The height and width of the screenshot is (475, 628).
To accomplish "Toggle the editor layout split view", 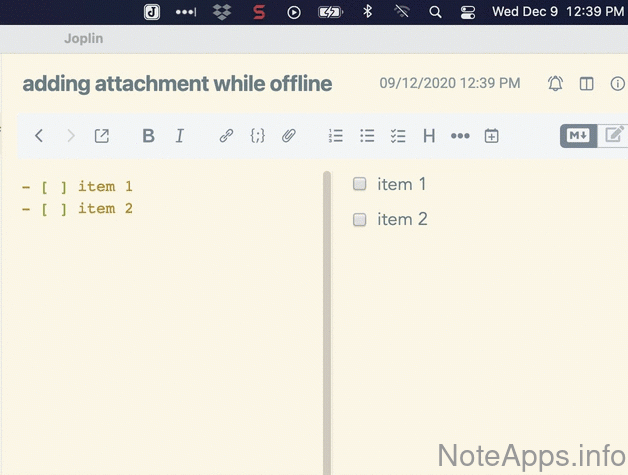I will [x=587, y=84].
